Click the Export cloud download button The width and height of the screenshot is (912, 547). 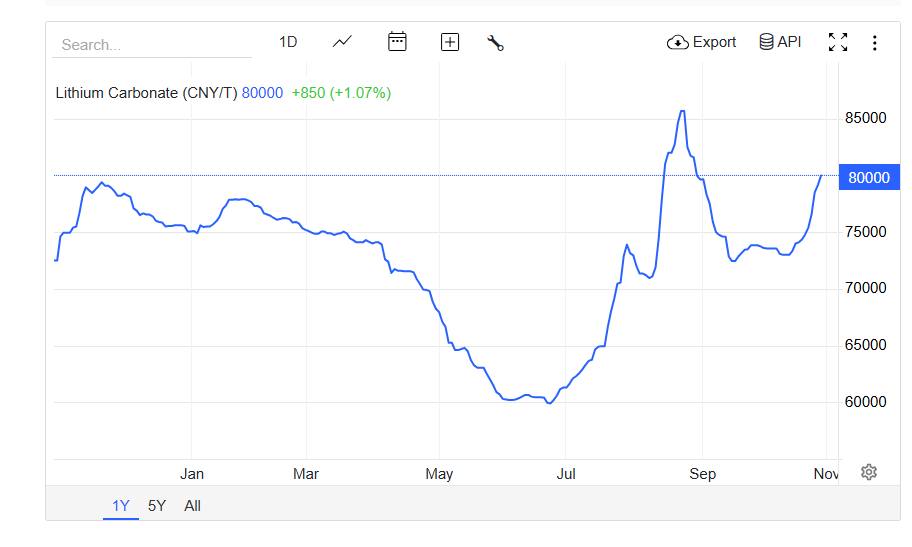click(x=702, y=42)
